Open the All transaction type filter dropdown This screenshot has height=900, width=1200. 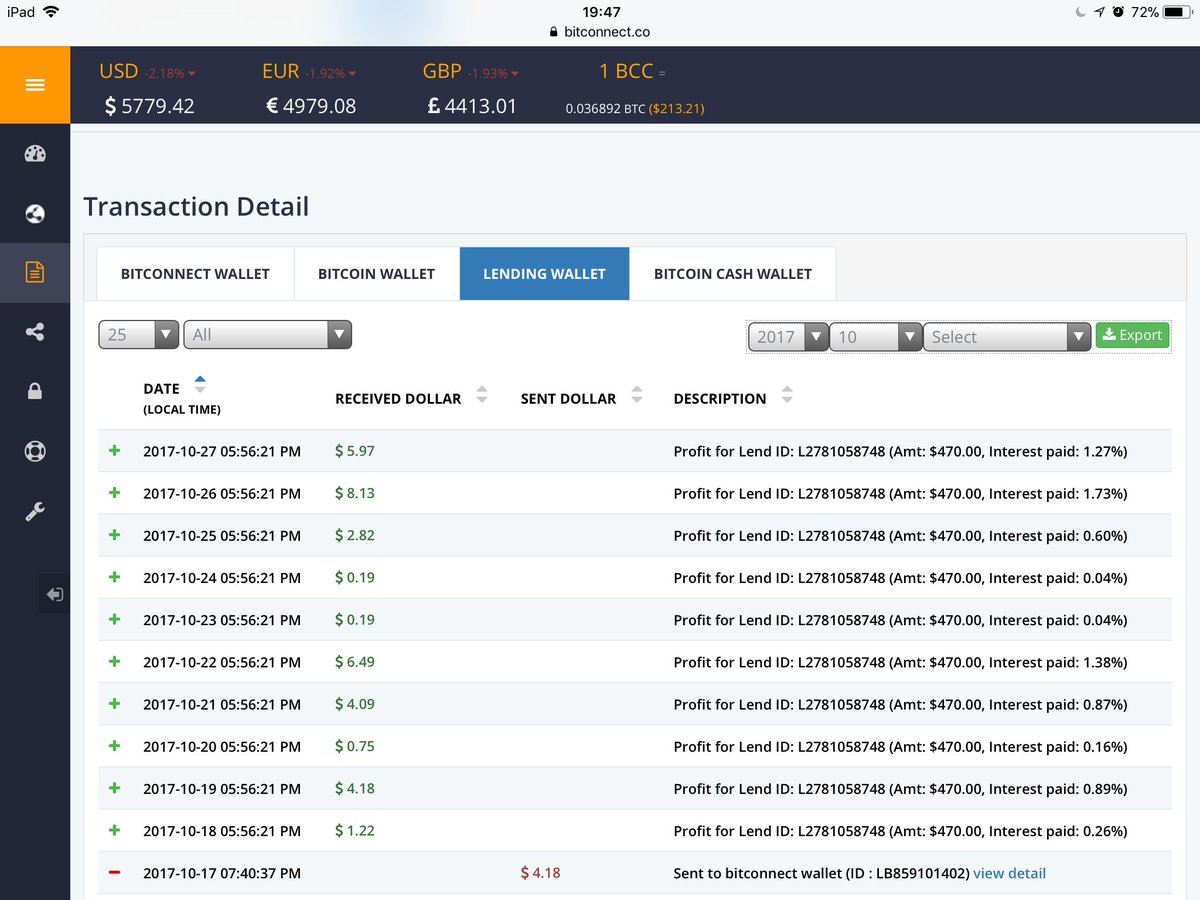(x=268, y=335)
